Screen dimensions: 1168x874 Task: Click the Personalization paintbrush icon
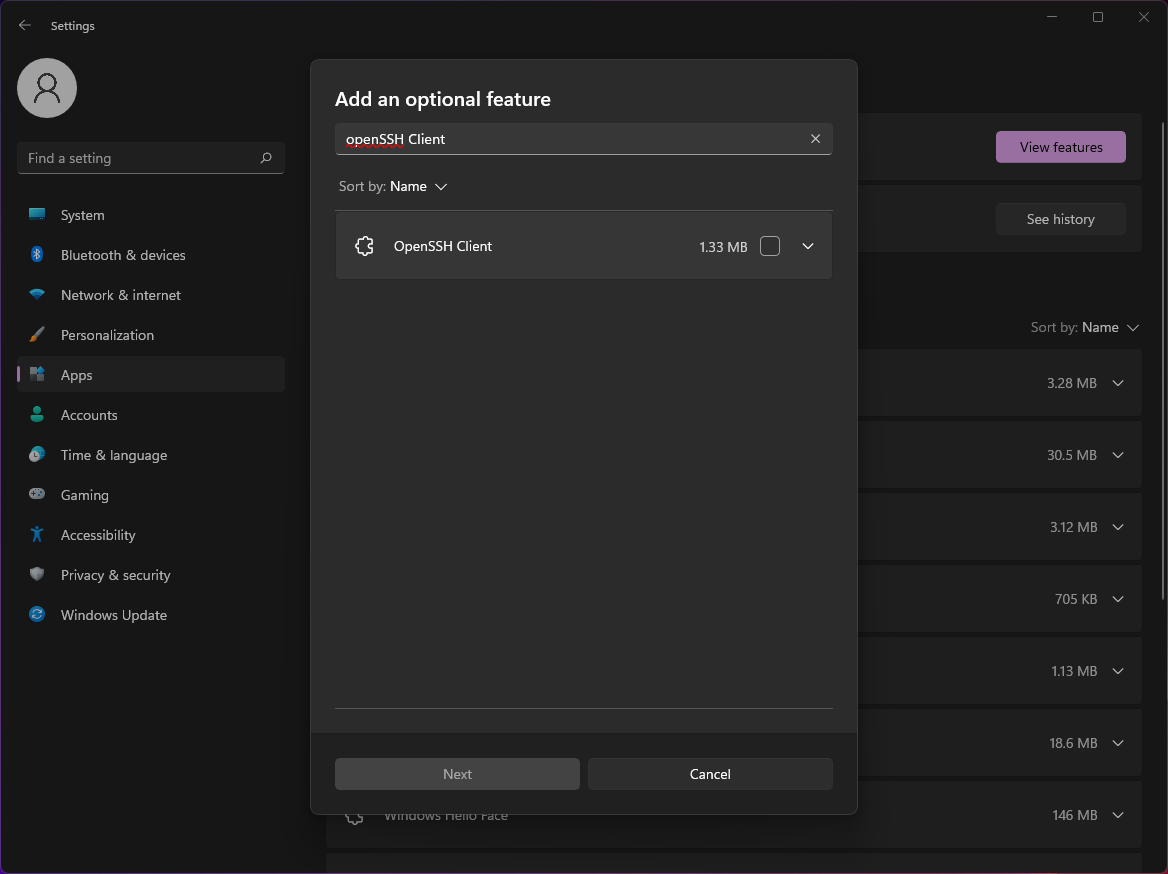36,335
